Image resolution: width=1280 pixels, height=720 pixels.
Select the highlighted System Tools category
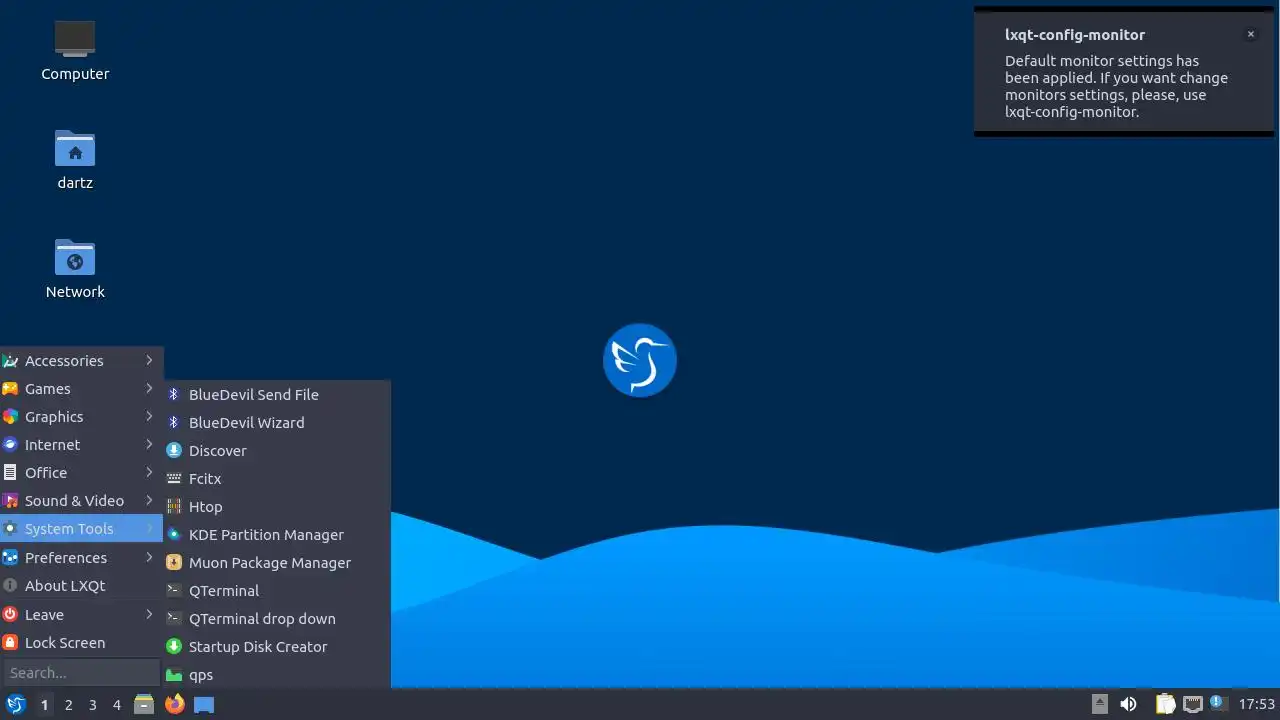click(x=81, y=528)
